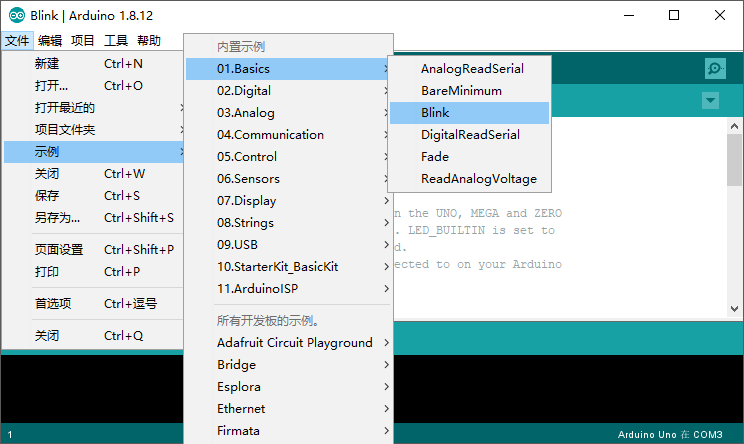
Task: Open the 编辑 menu
Action: point(50,41)
